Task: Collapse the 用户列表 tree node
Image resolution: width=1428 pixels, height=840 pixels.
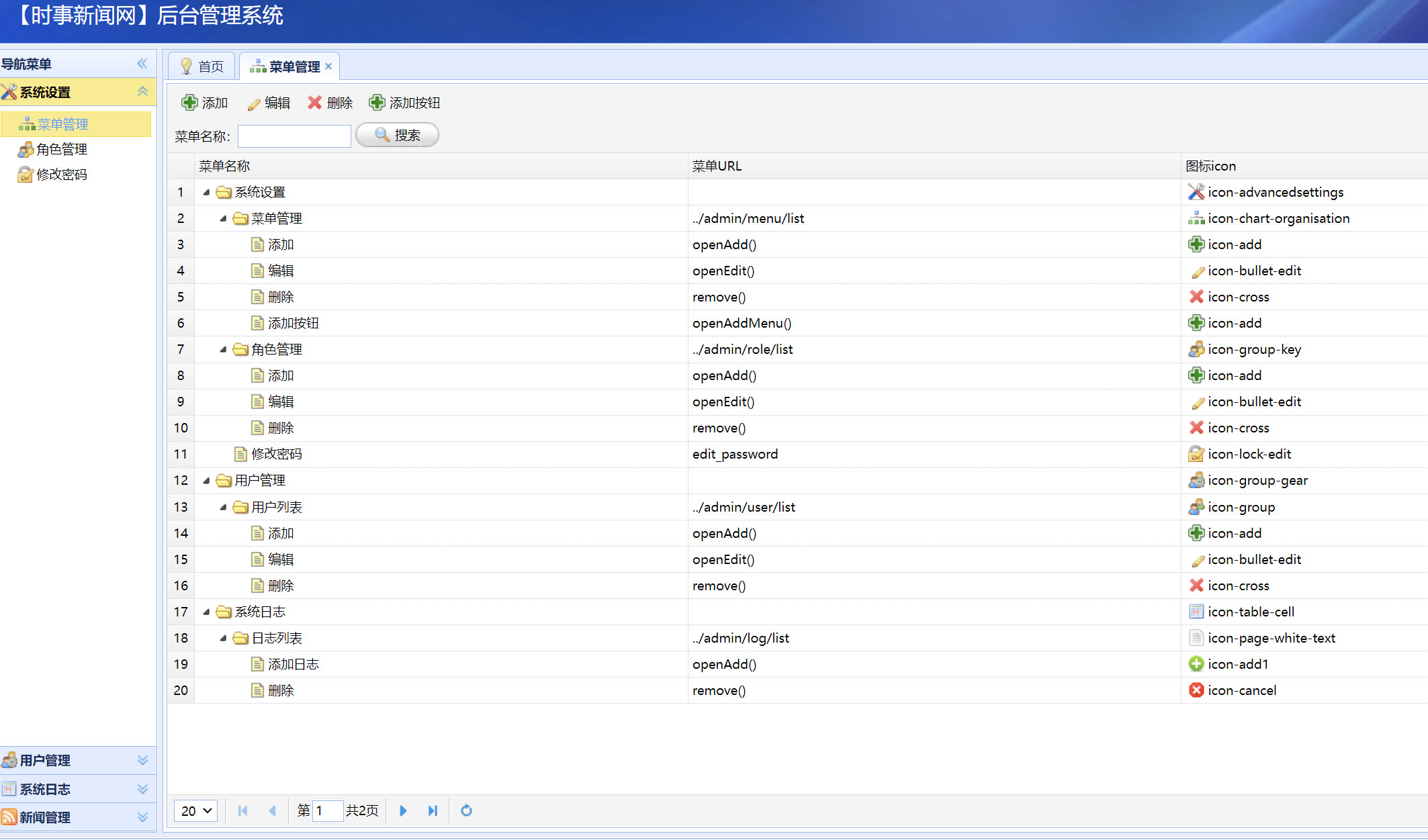Action: pos(223,507)
